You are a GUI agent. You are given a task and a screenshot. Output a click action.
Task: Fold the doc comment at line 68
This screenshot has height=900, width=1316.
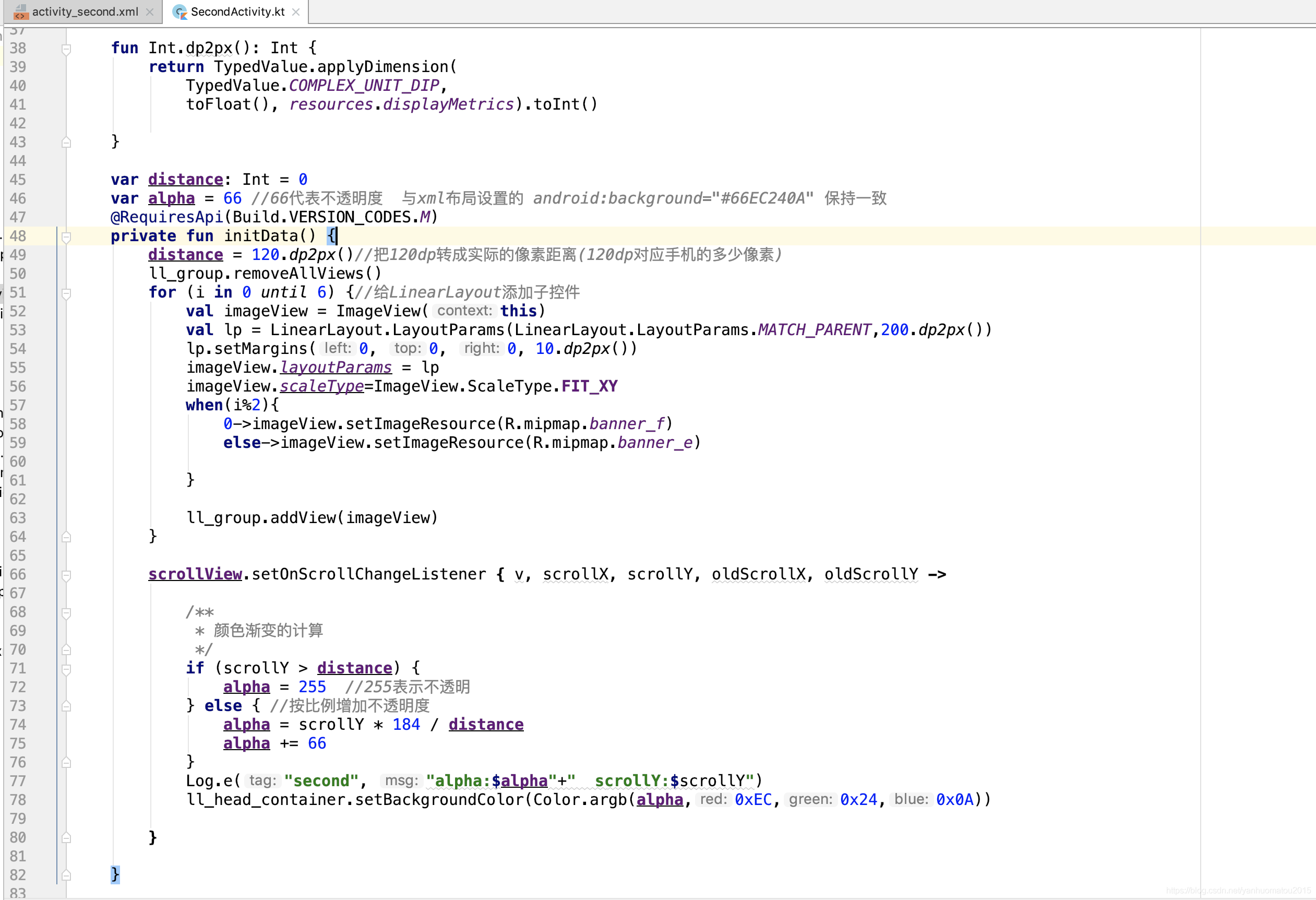[66, 613]
